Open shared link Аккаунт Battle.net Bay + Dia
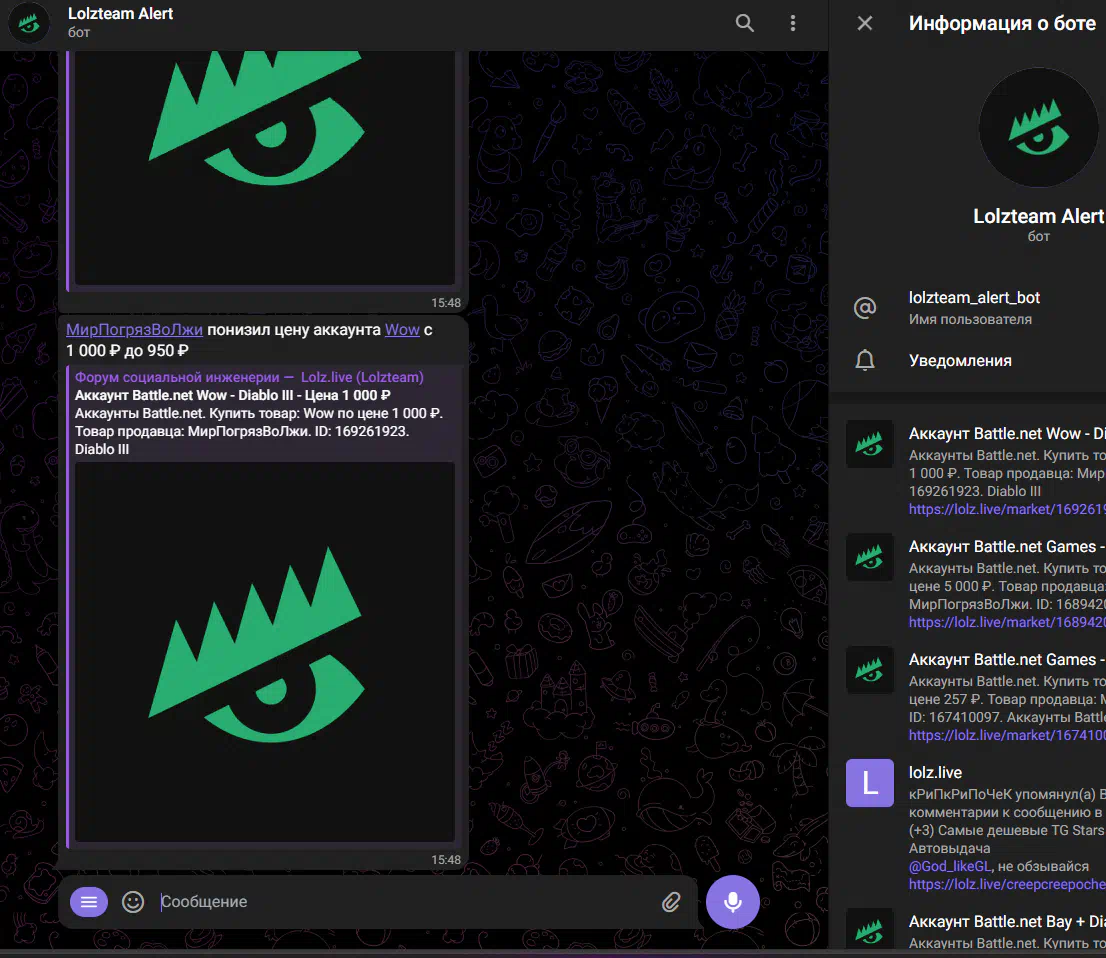This screenshot has width=1106, height=958. tap(1007, 921)
